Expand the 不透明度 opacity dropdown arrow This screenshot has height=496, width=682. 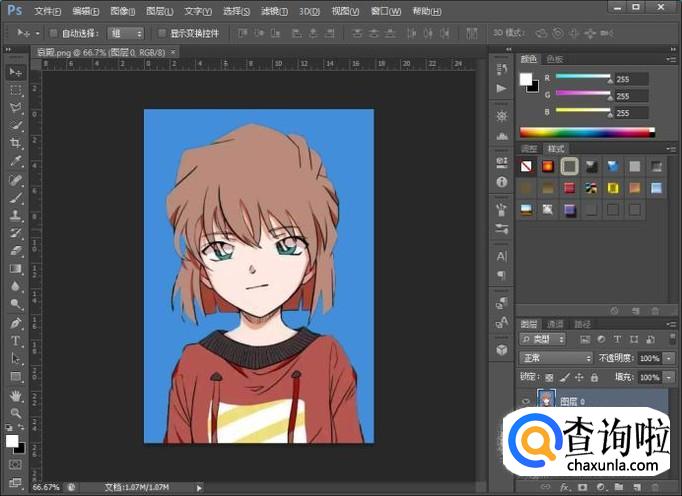(x=668, y=358)
